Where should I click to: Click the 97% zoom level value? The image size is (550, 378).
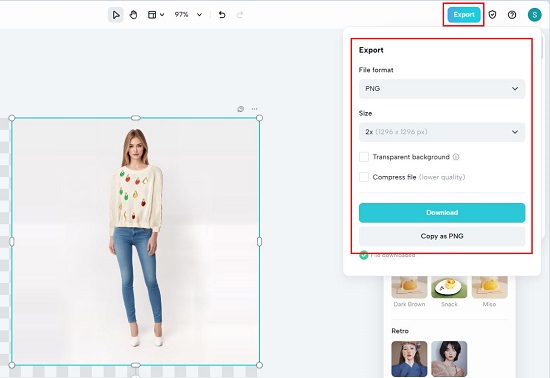(181, 15)
